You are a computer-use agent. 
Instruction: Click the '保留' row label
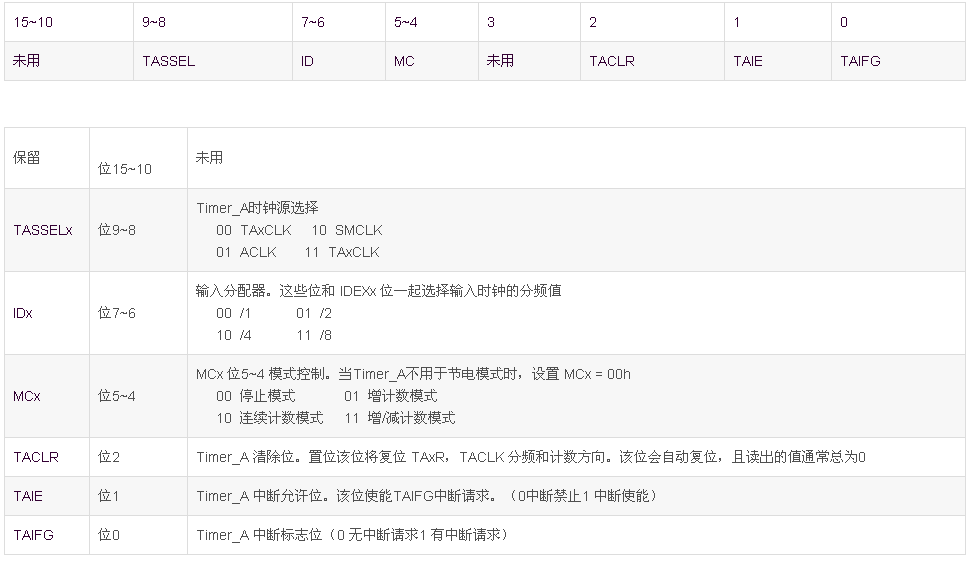[x=27, y=158]
